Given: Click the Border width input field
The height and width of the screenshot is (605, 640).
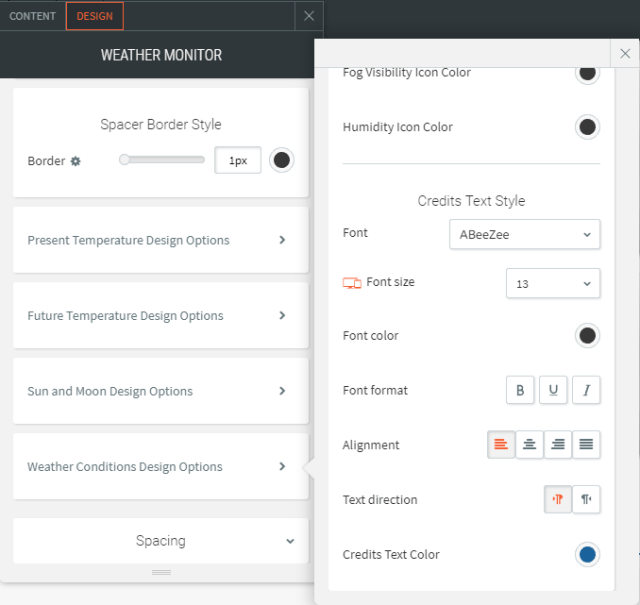Looking at the screenshot, I should [x=238, y=160].
